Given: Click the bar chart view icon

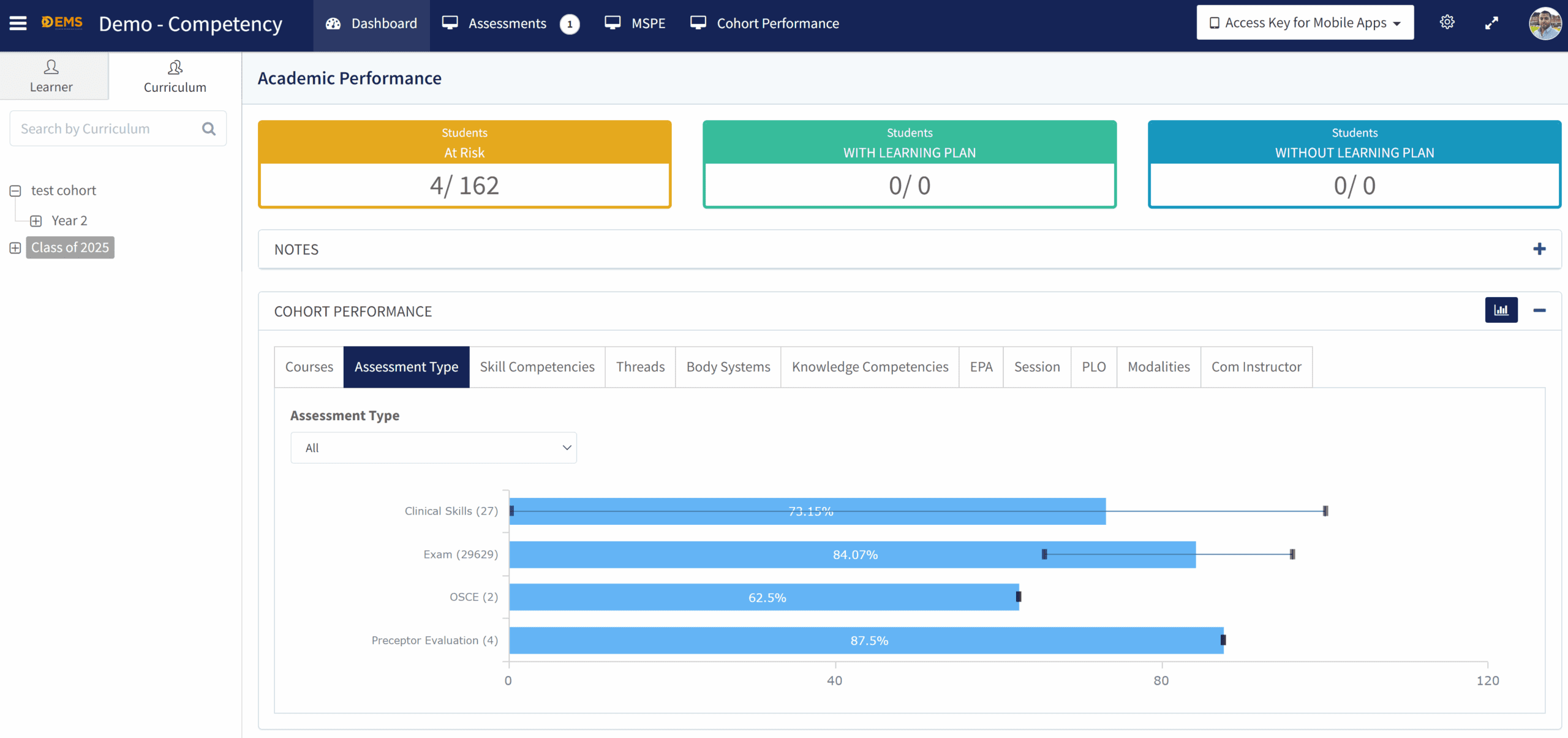Looking at the screenshot, I should [1501, 310].
